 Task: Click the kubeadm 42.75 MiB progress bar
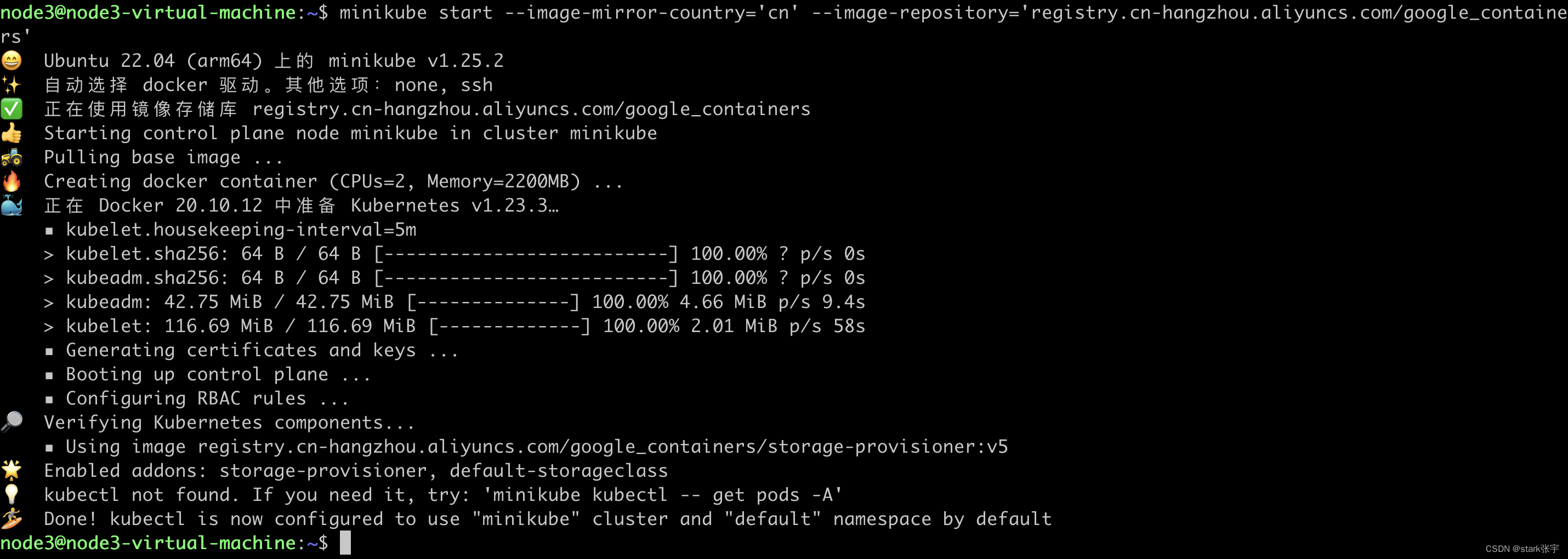[493, 302]
